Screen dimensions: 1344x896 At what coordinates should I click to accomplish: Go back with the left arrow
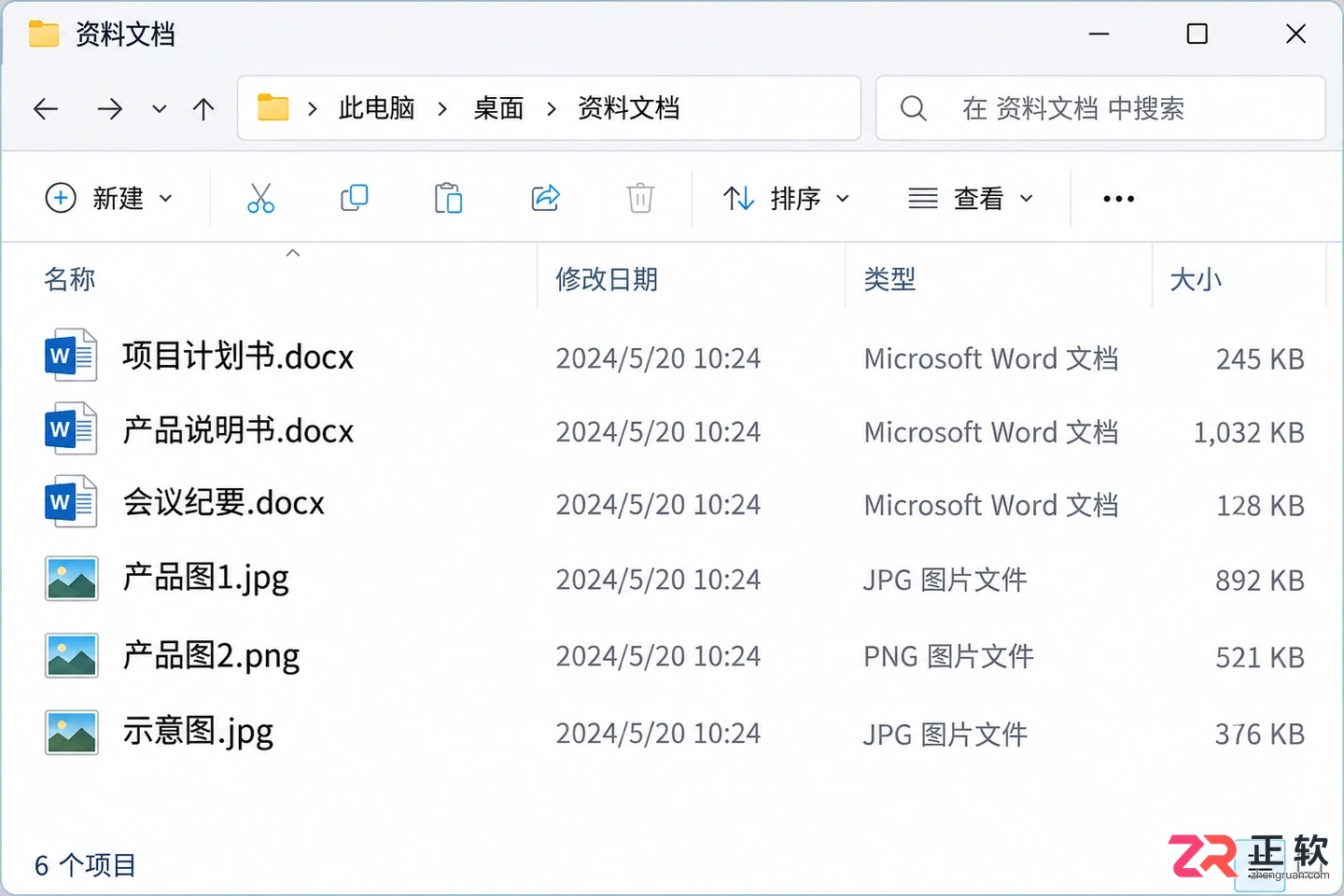pyautogui.click(x=46, y=109)
